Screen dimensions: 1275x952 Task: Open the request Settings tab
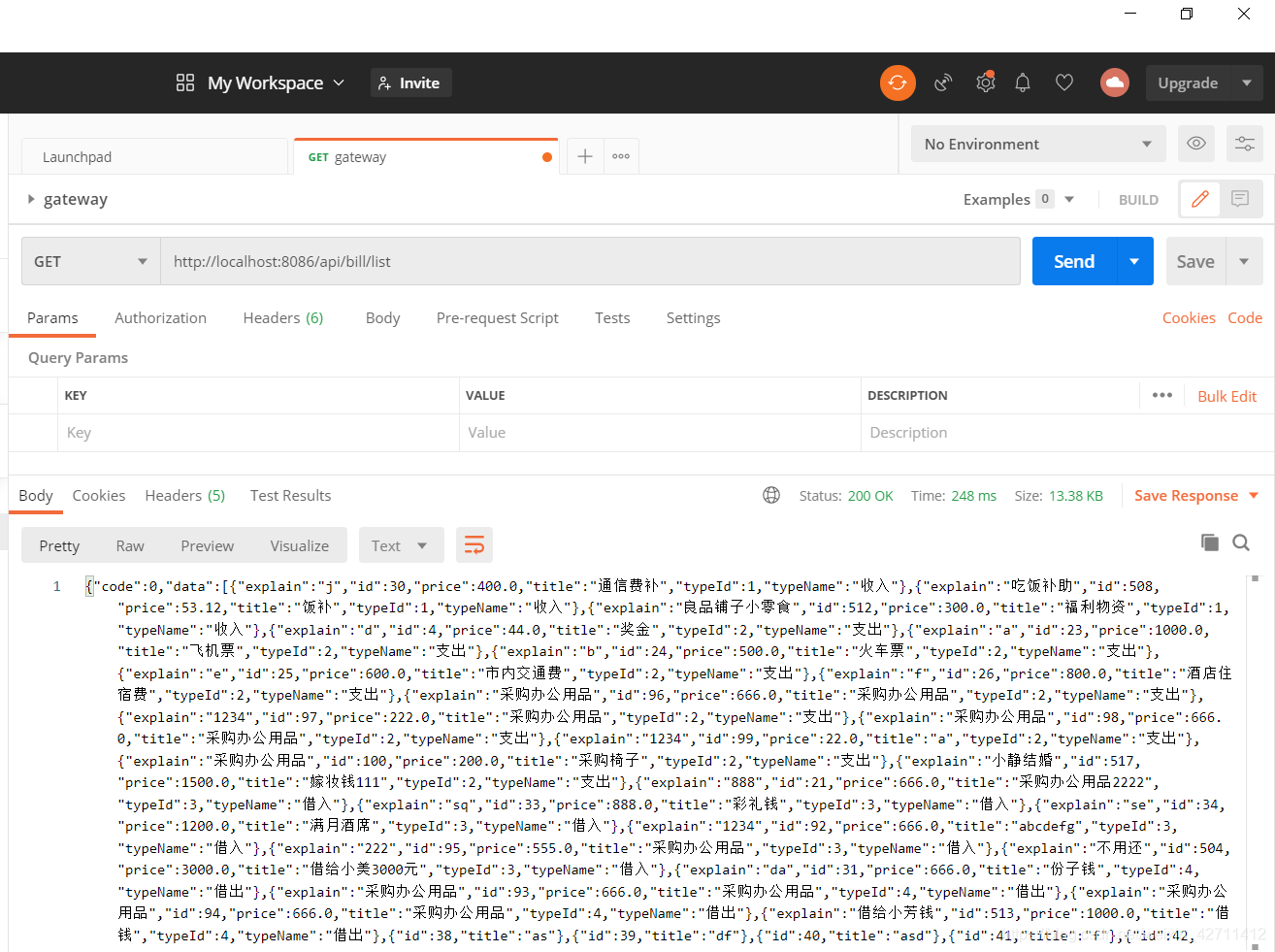693,317
